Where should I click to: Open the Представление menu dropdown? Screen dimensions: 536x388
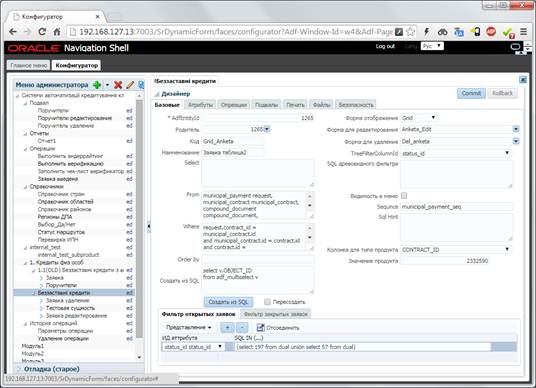pos(189,327)
